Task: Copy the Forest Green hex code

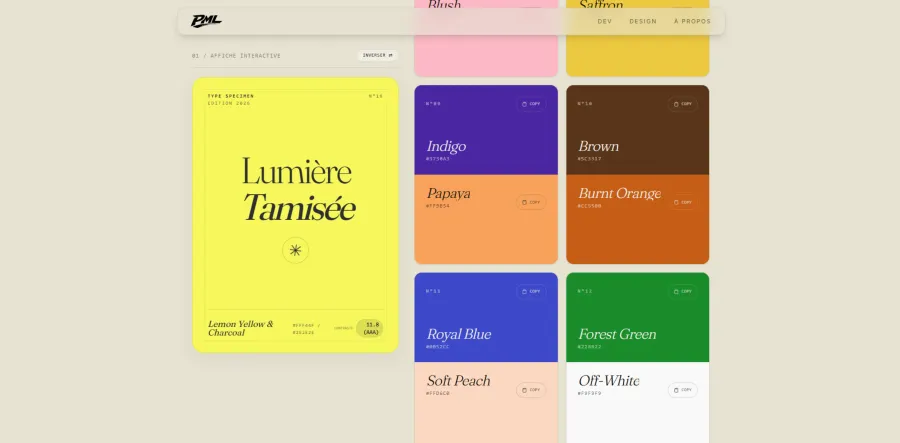Action: tap(682, 292)
